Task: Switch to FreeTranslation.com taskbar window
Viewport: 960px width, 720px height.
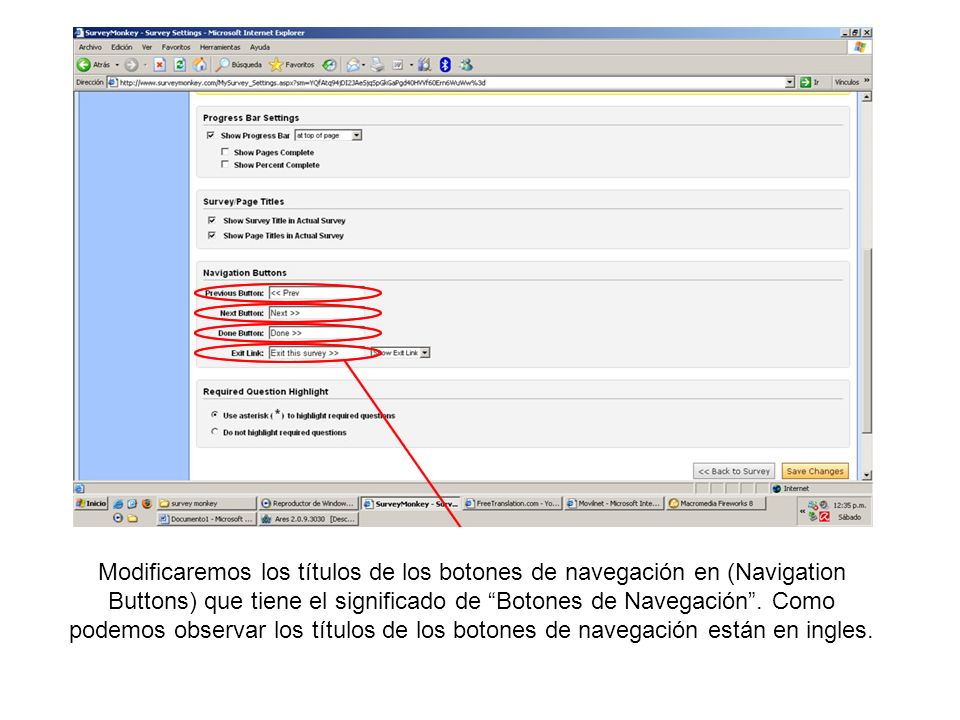Action: tap(512, 503)
